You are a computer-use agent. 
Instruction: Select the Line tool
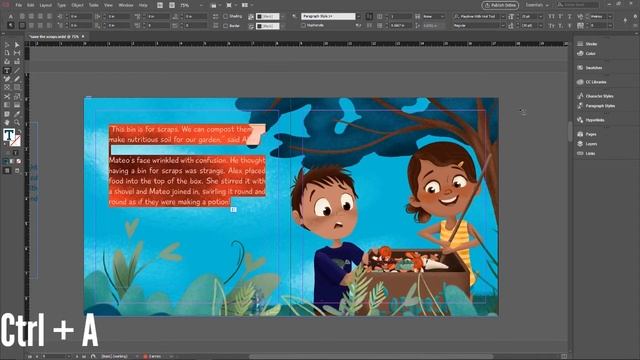click(17, 71)
